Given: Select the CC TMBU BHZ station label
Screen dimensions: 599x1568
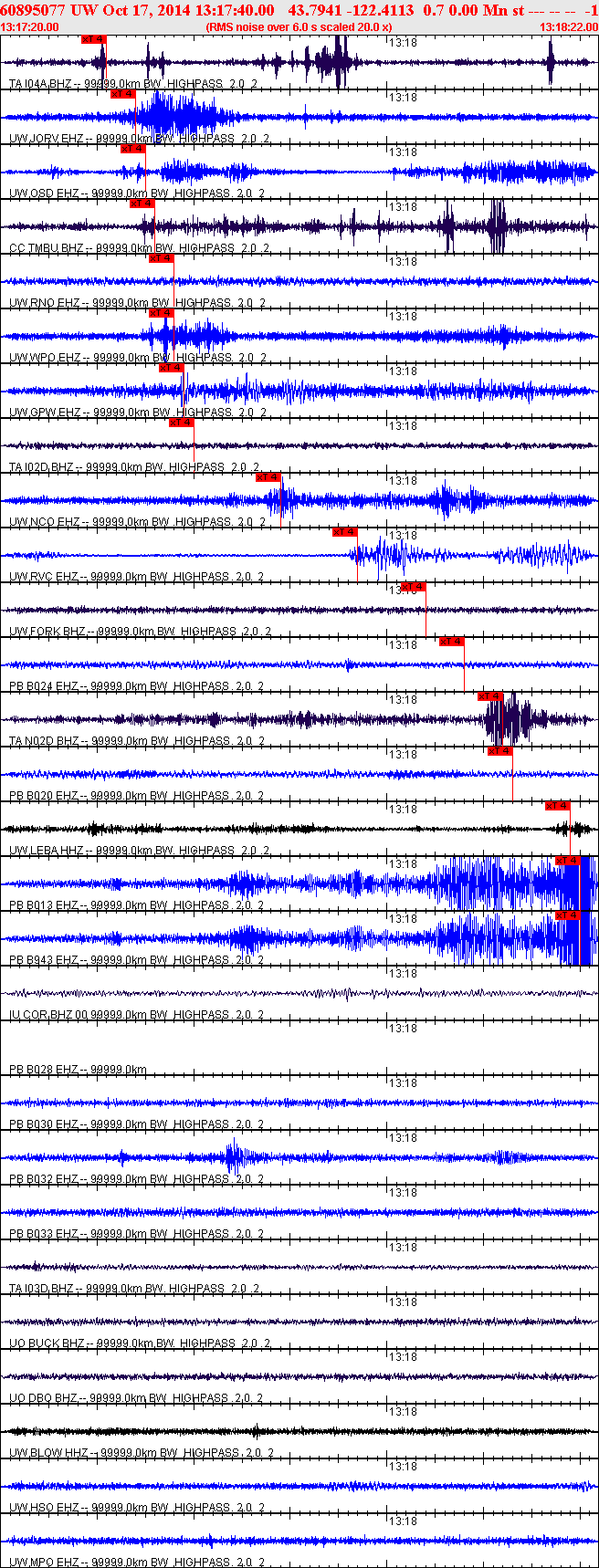Looking at the screenshot, I should pos(139,248).
